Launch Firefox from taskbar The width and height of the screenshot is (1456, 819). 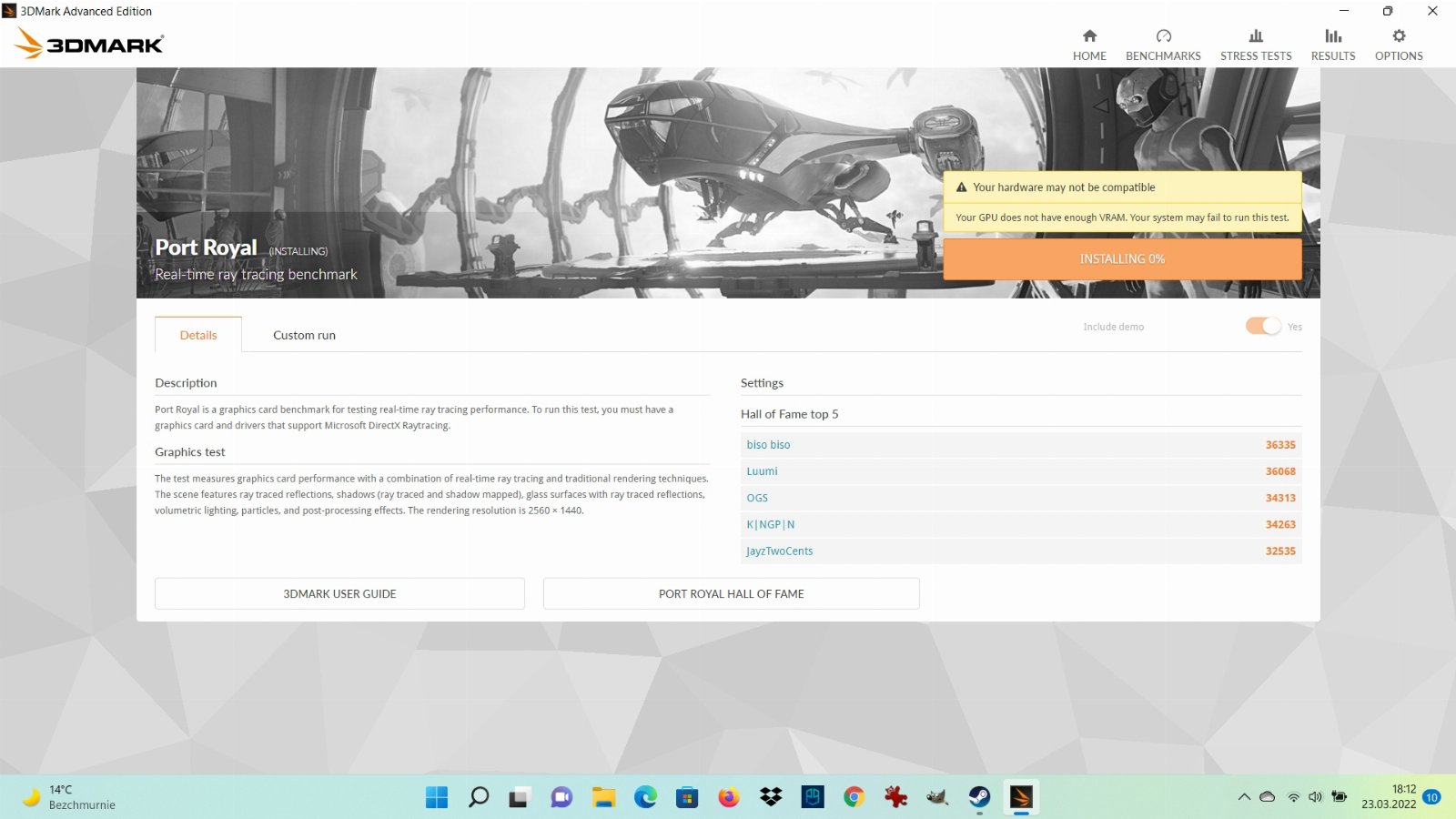click(x=729, y=797)
